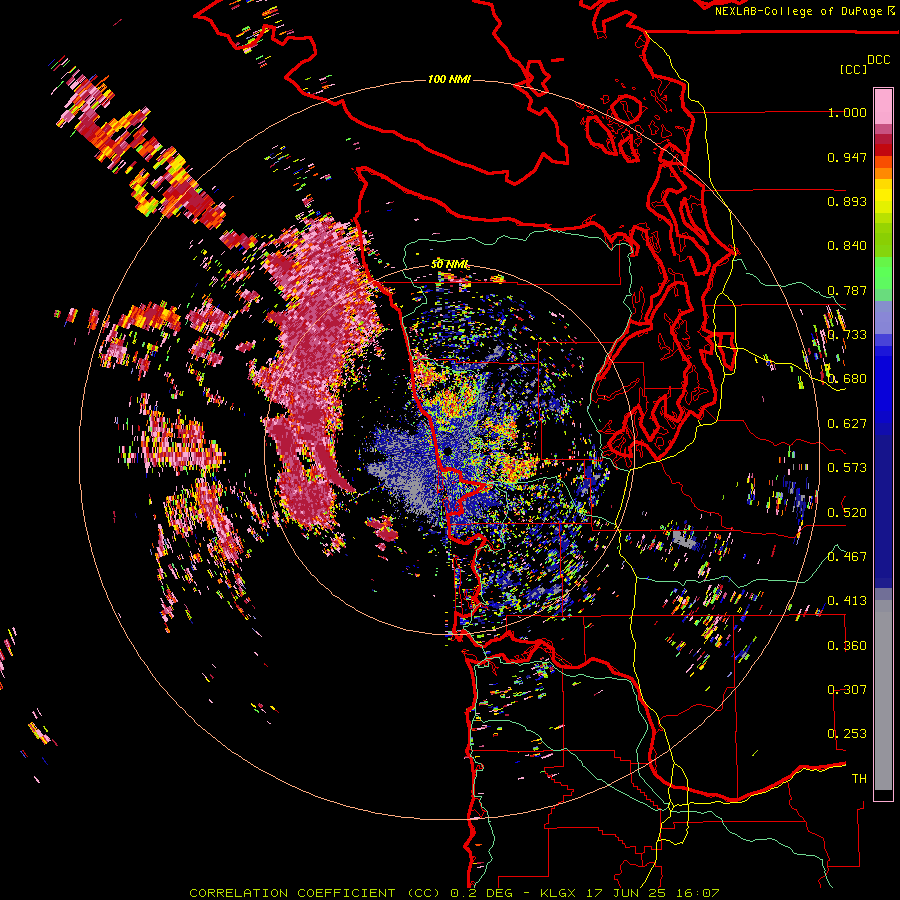Click the 0.467 legend value
900x900 pixels.
click(847, 556)
